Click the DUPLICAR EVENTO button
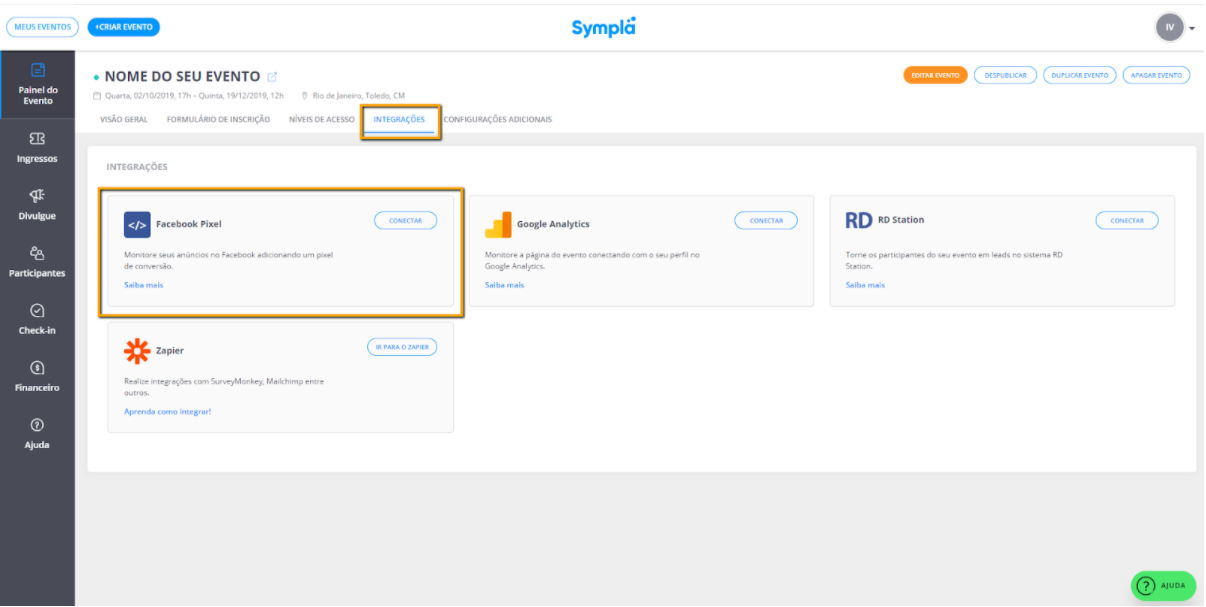The height and width of the screenshot is (607, 1206). (x=1080, y=75)
